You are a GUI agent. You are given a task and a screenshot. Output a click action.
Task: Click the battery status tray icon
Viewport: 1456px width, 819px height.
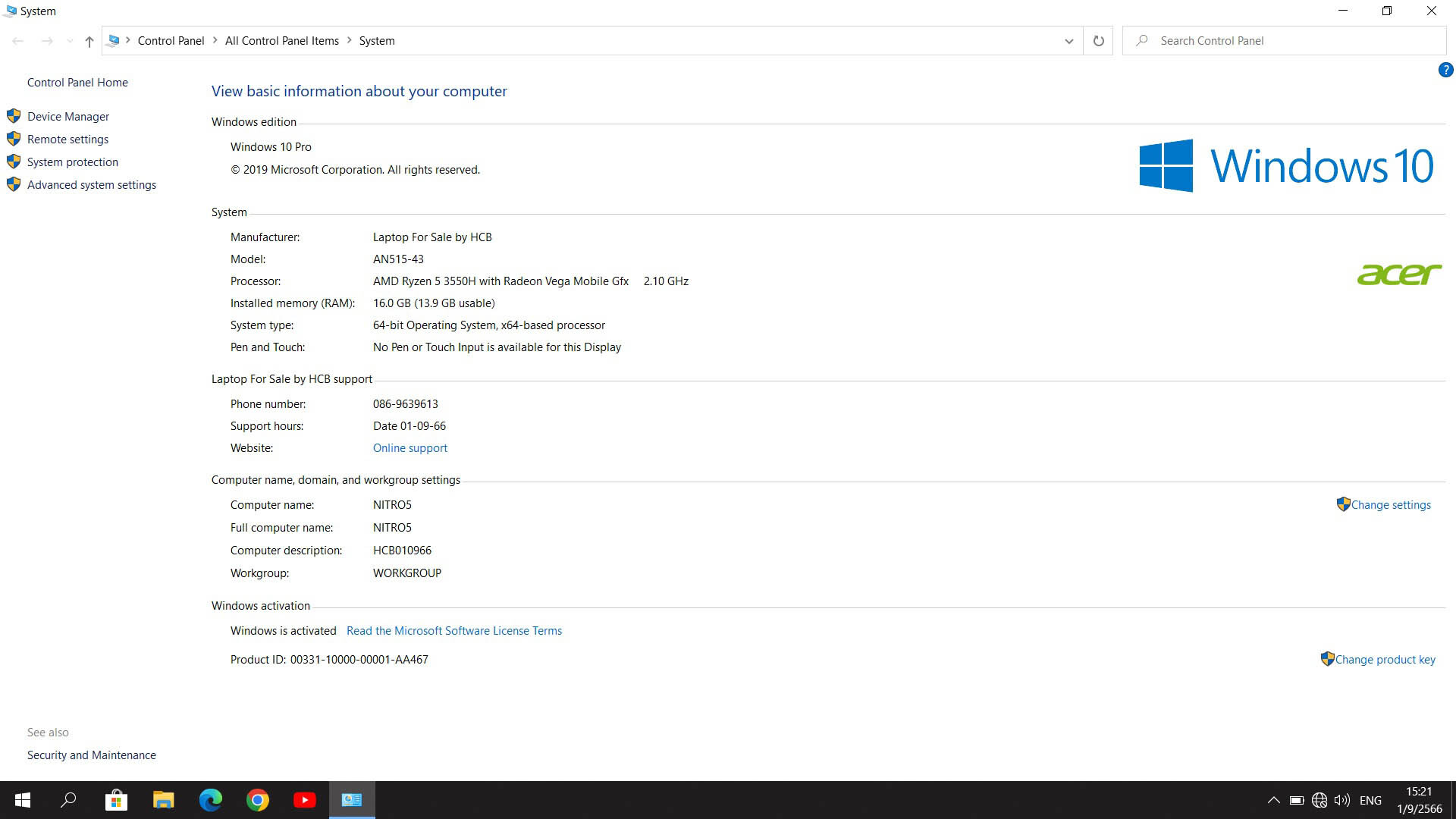pyautogui.click(x=1297, y=800)
